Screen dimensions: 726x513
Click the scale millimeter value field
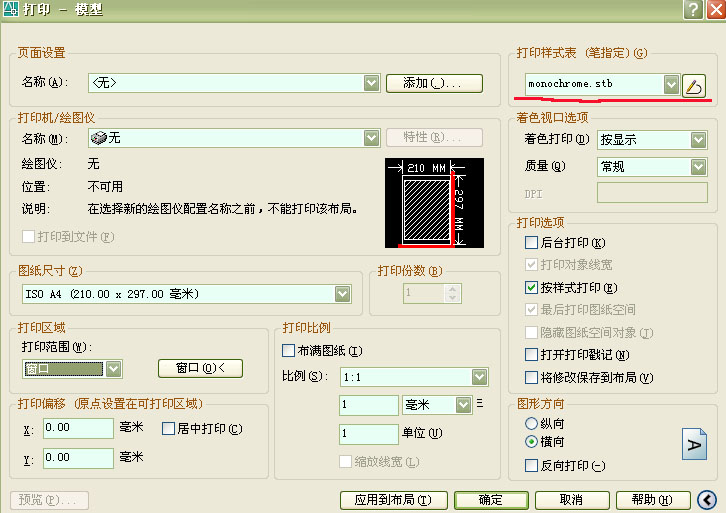click(x=369, y=405)
